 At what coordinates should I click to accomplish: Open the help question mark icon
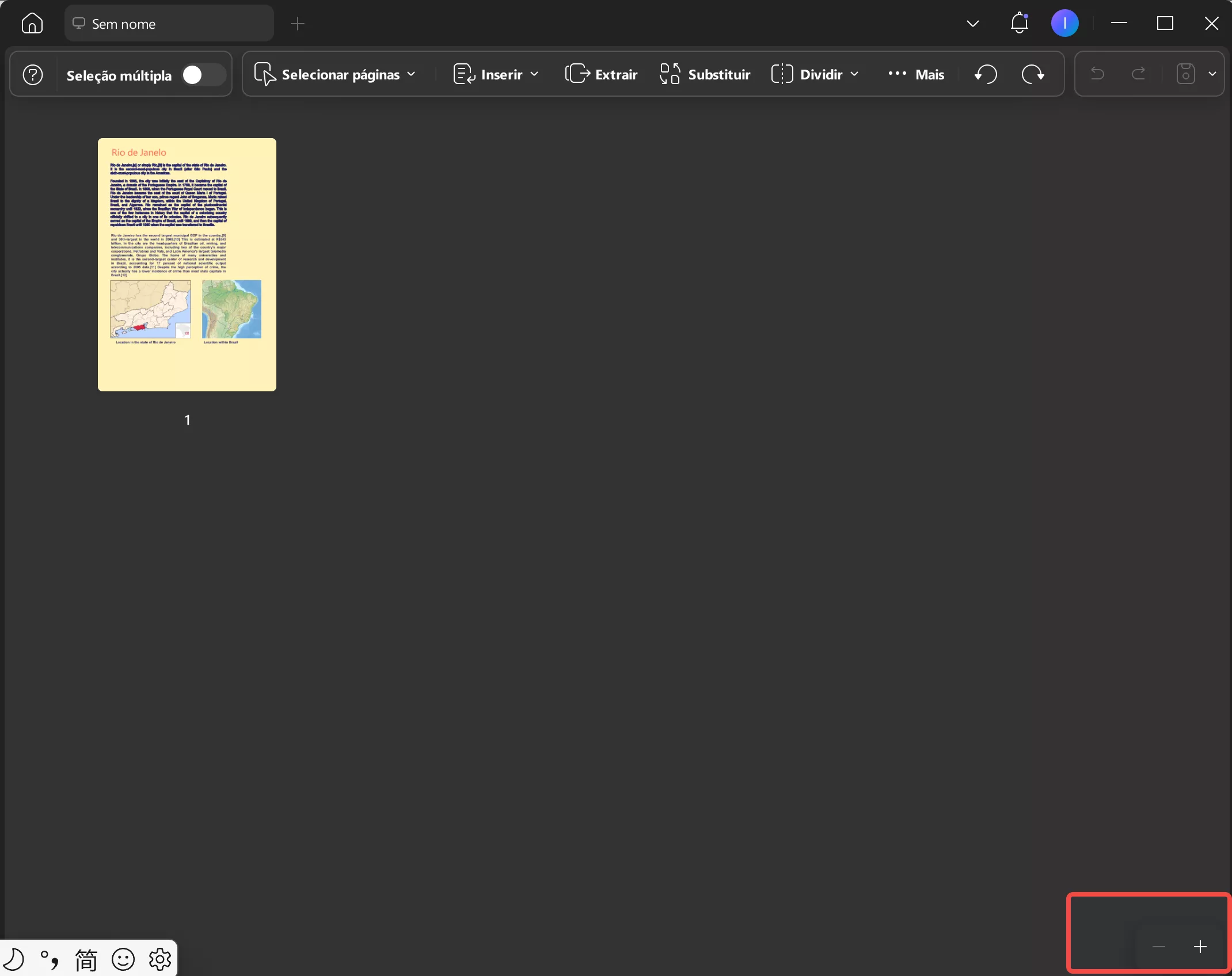click(33, 75)
